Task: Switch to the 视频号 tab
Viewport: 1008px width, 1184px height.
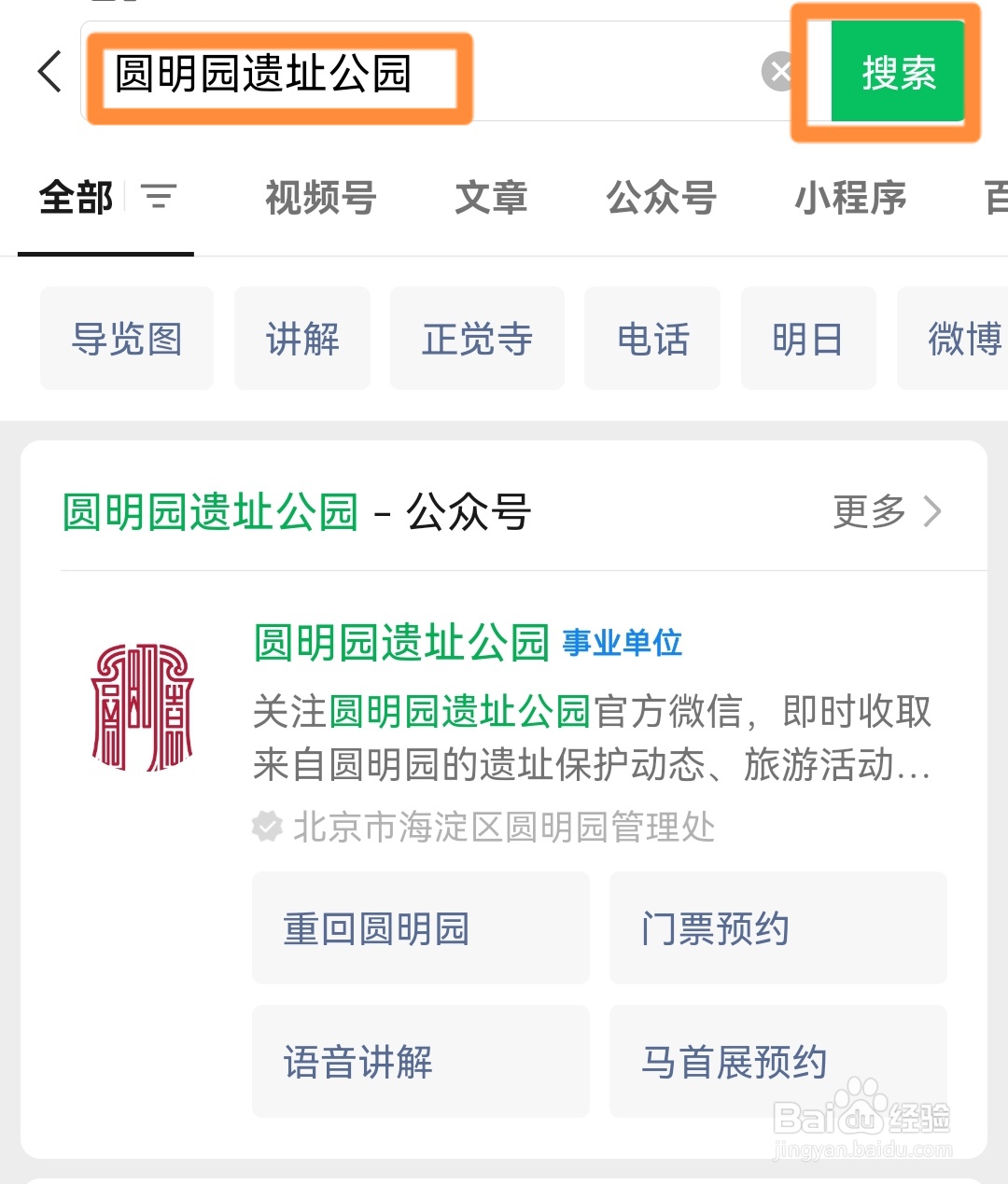Action: 320,198
